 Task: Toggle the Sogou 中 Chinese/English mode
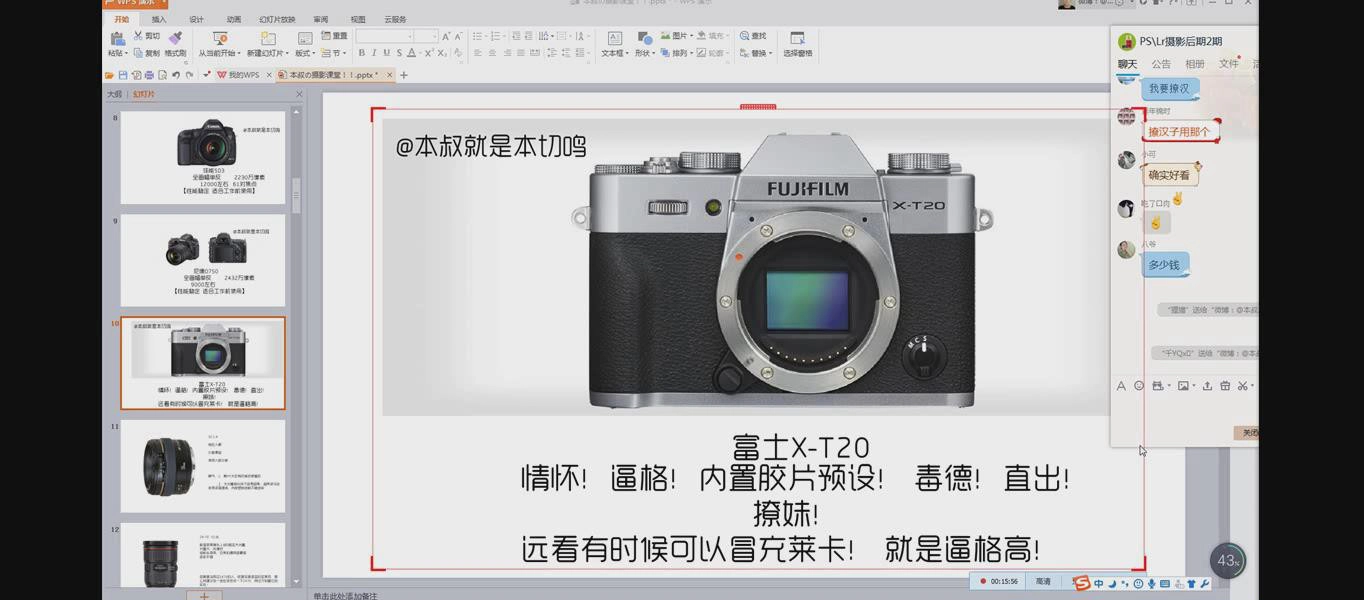coord(1098,583)
